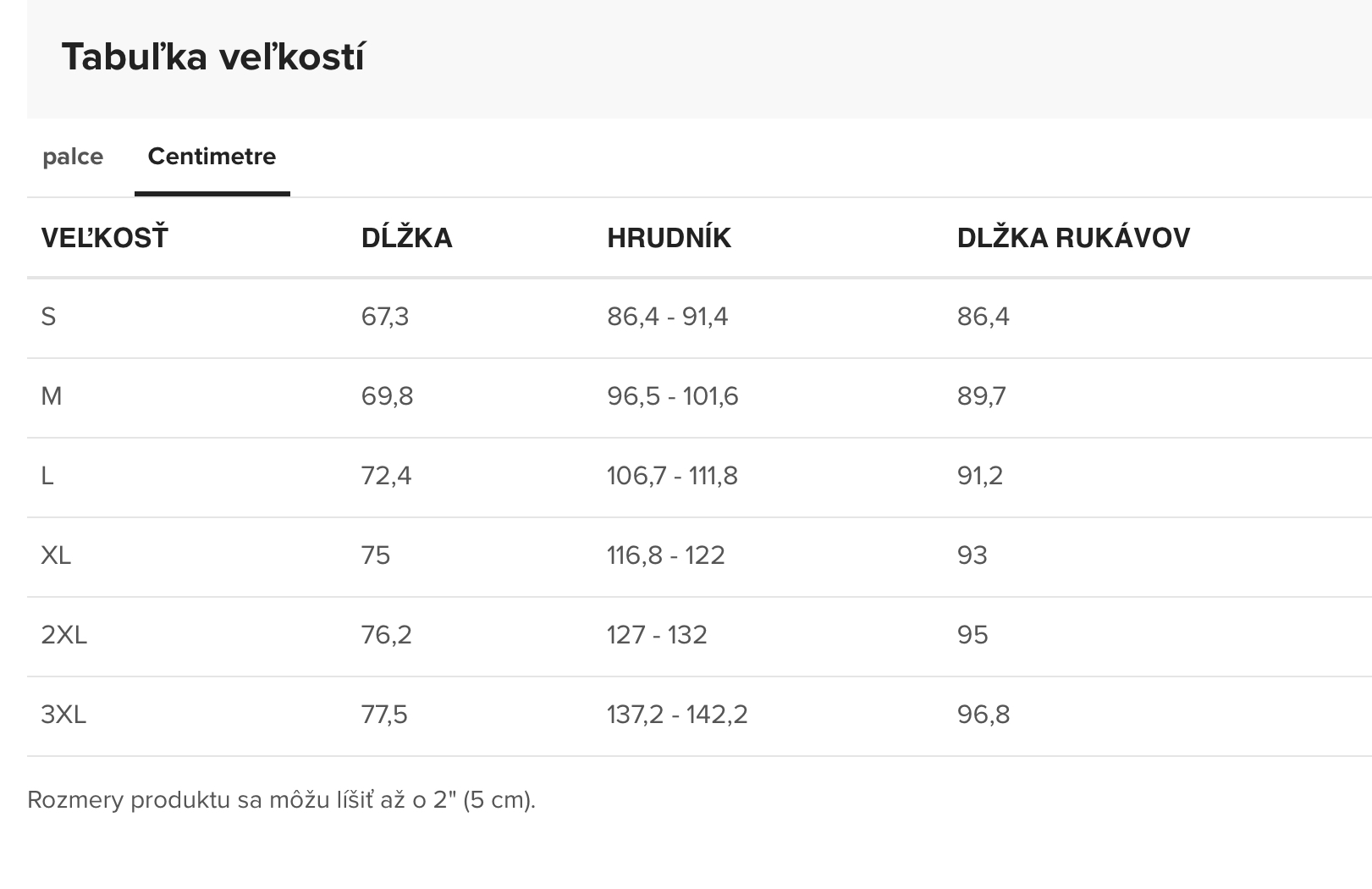Select the XL size row
The image size is (1372, 889).
click(x=699, y=556)
